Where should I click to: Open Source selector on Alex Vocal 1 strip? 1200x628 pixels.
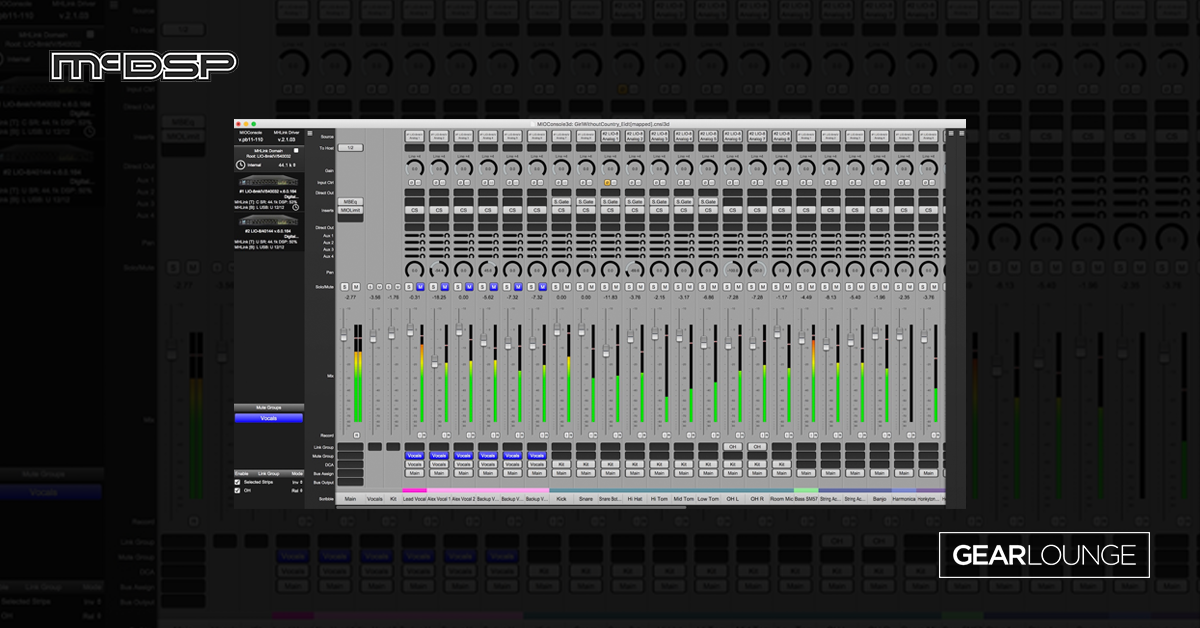click(439, 136)
